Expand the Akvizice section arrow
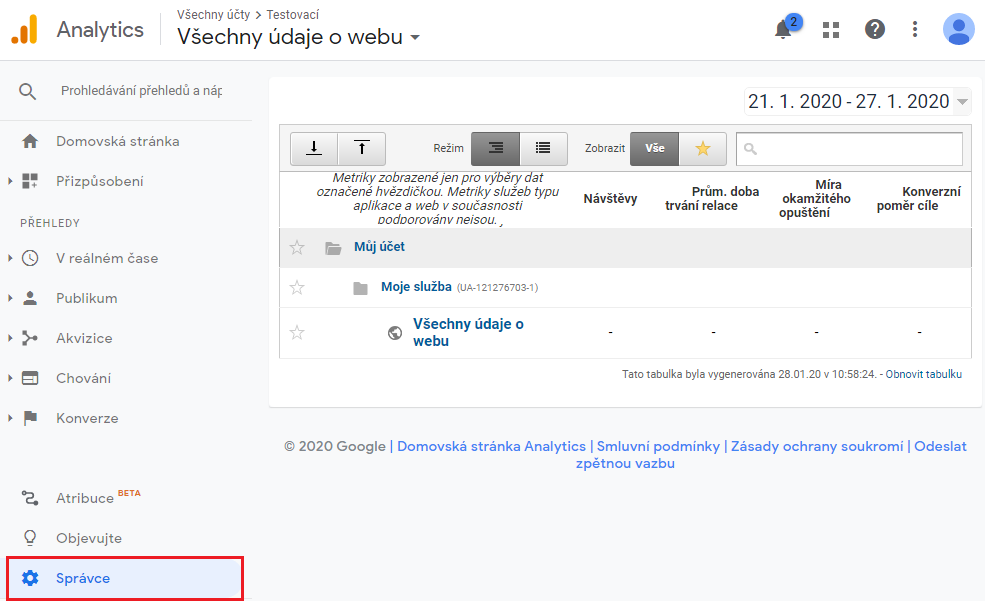The width and height of the screenshot is (985, 601). [10, 338]
